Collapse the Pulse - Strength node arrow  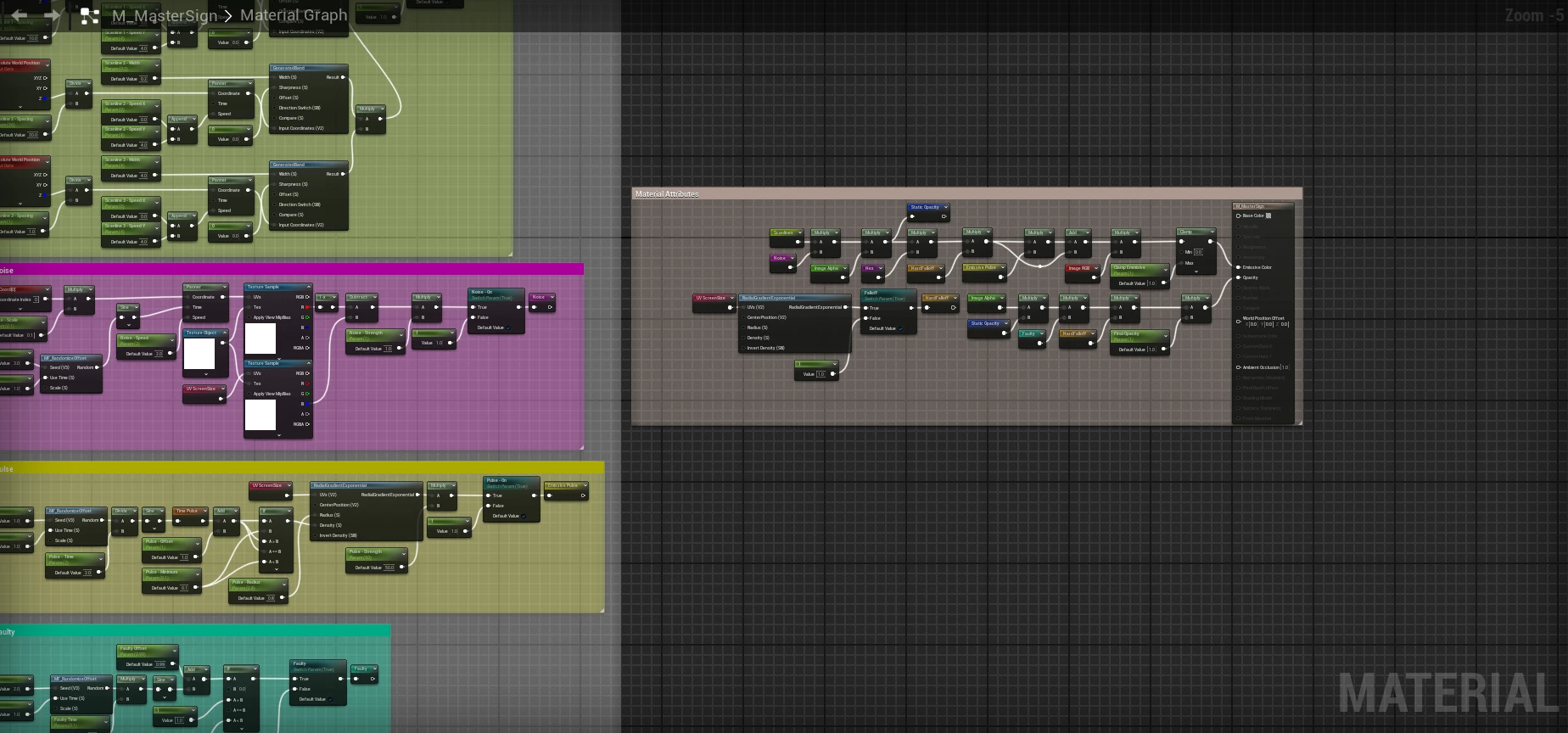pos(404,552)
